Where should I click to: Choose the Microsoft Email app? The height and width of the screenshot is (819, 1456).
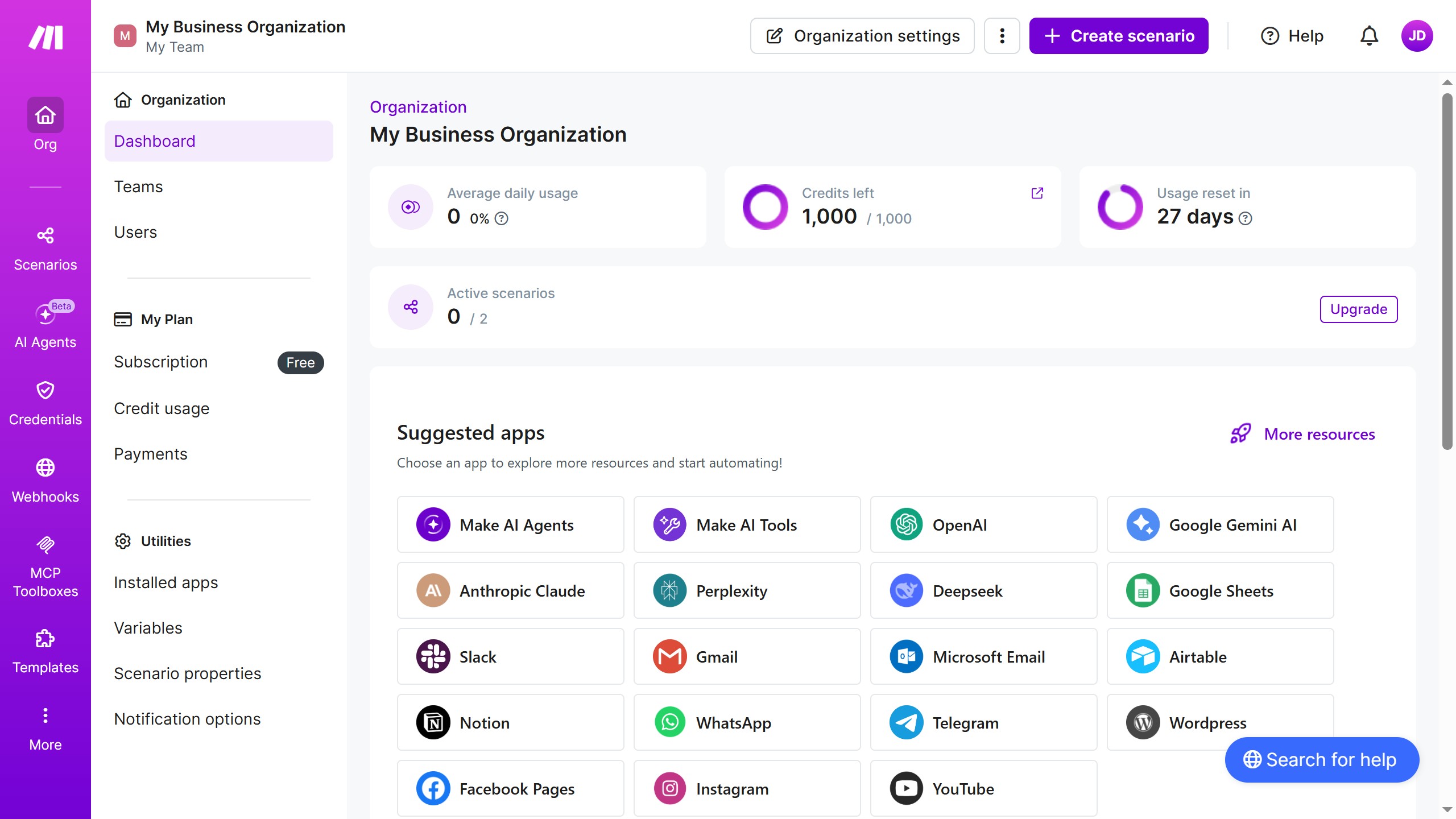click(984, 656)
